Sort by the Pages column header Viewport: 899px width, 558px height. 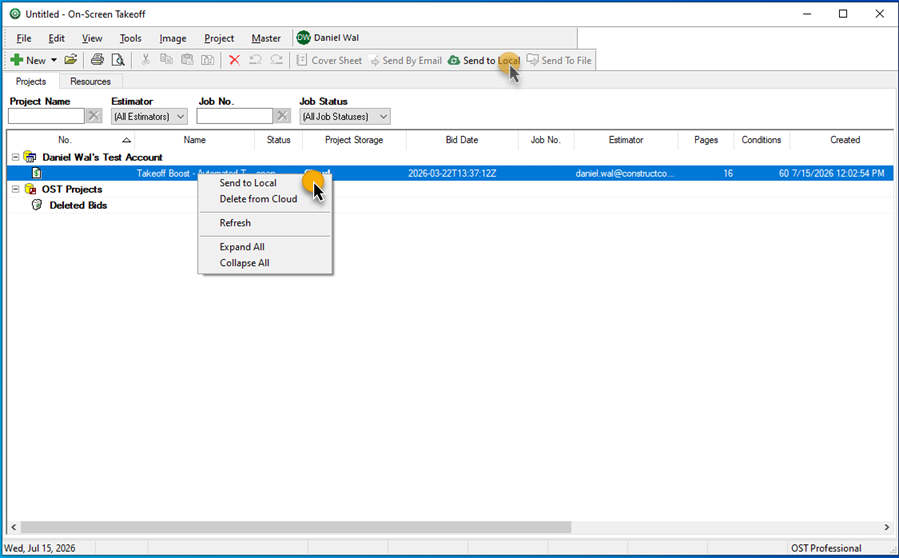pyautogui.click(x=706, y=140)
